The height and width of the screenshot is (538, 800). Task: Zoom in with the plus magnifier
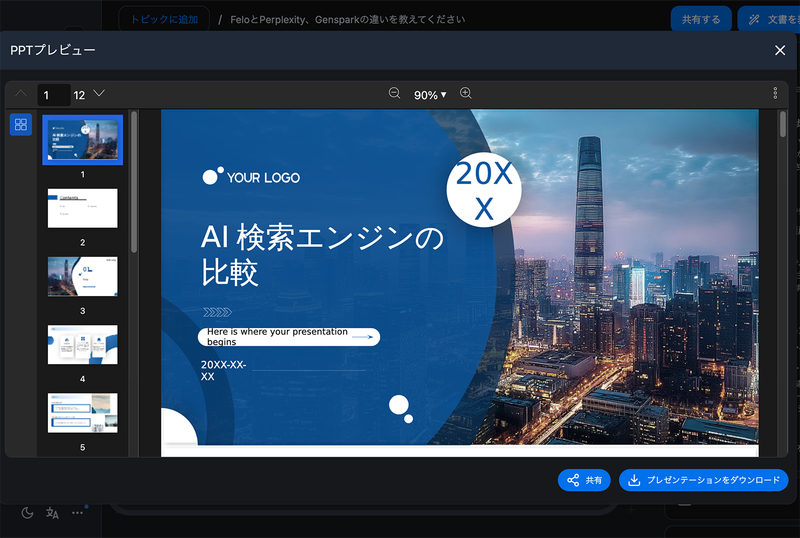tap(466, 93)
